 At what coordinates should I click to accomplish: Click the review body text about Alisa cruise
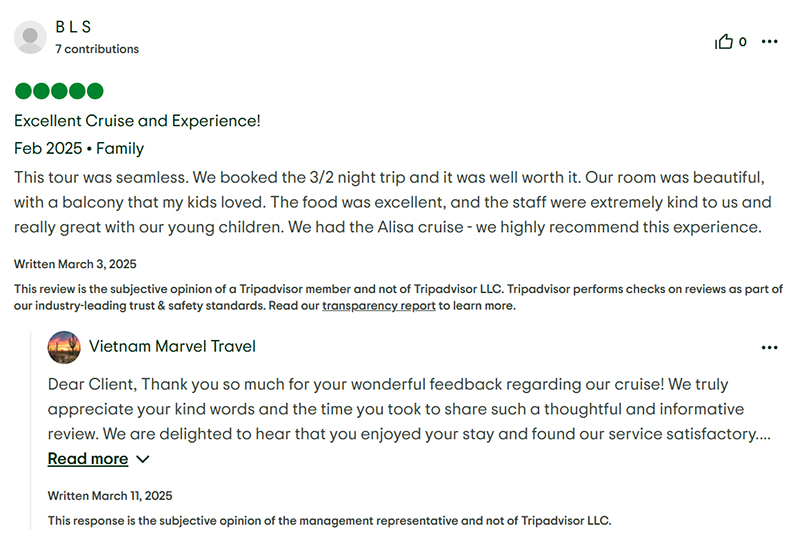click(x=392, y=202)
